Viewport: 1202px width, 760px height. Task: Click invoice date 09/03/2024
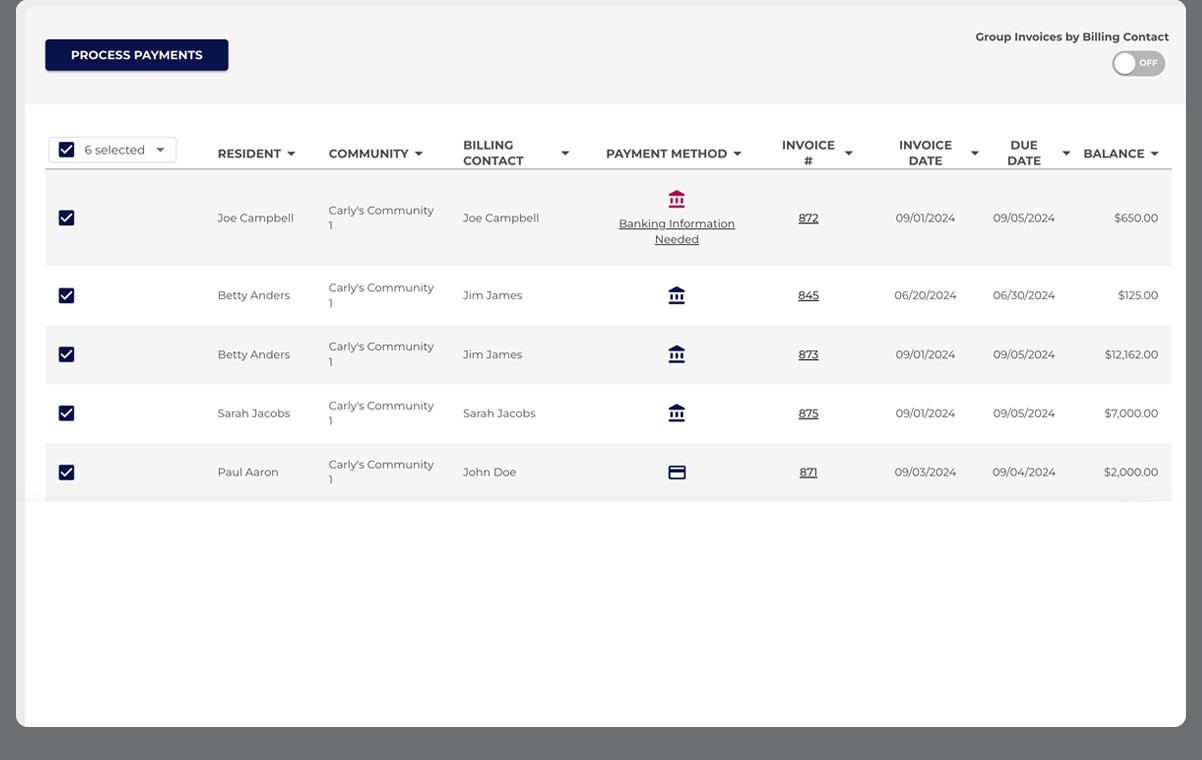click(925, 472)
